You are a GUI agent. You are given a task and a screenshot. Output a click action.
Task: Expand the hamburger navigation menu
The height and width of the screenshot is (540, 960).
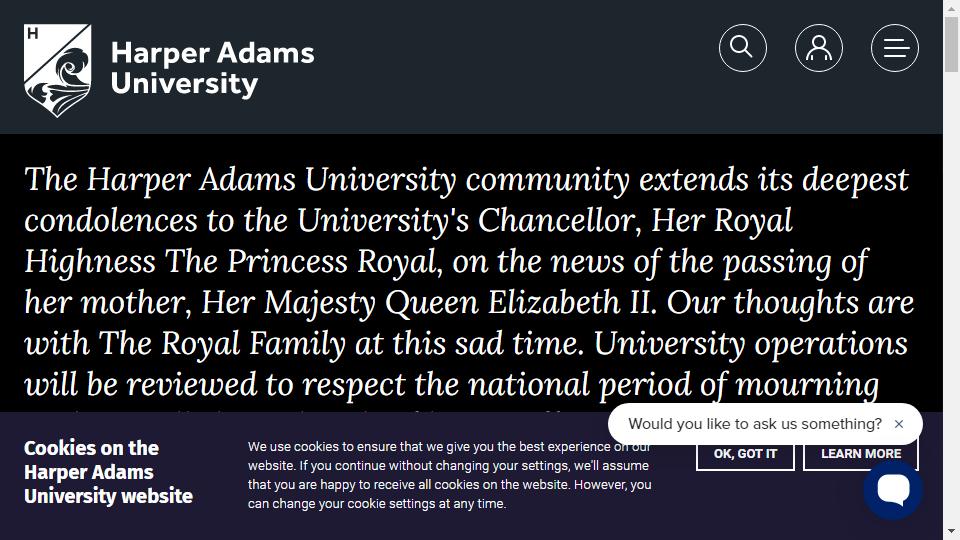[894, 48]
